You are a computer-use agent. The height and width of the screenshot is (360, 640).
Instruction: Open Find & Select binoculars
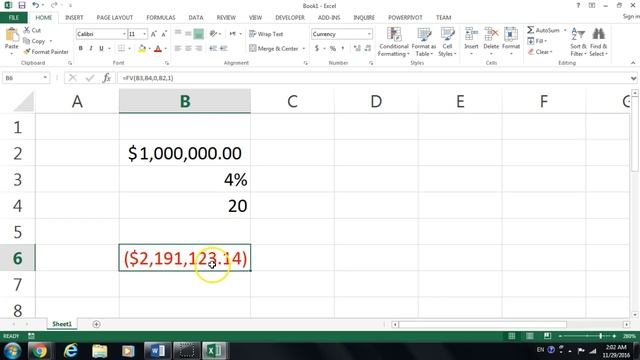598,42
